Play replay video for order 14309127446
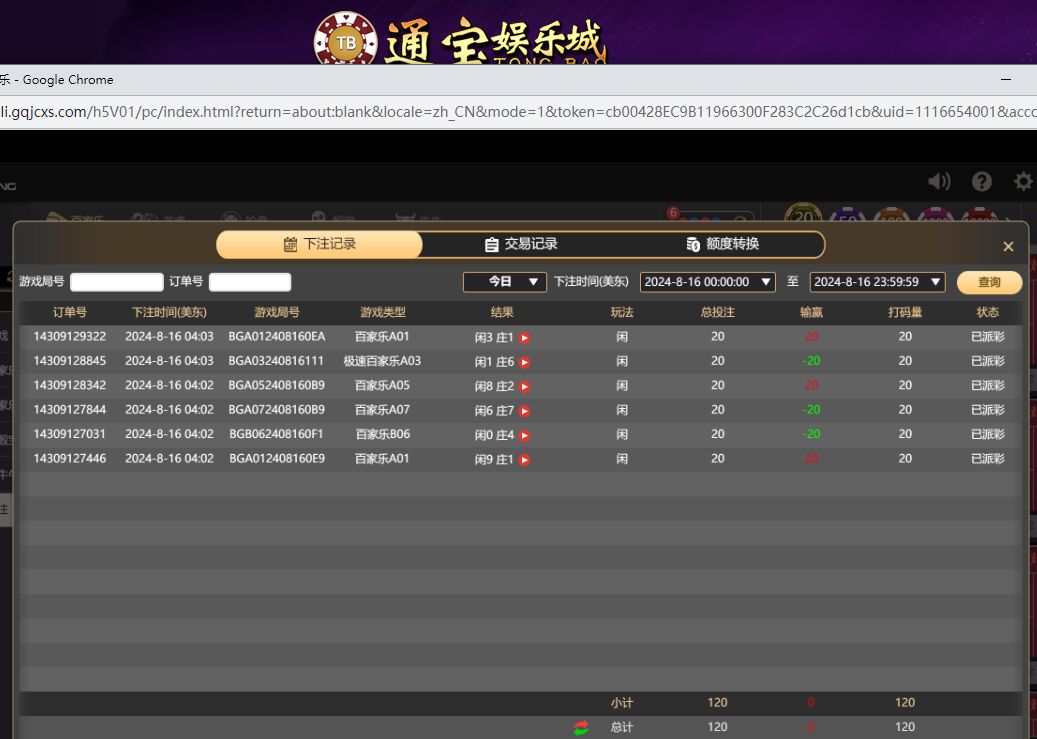 tap(524, 460)
